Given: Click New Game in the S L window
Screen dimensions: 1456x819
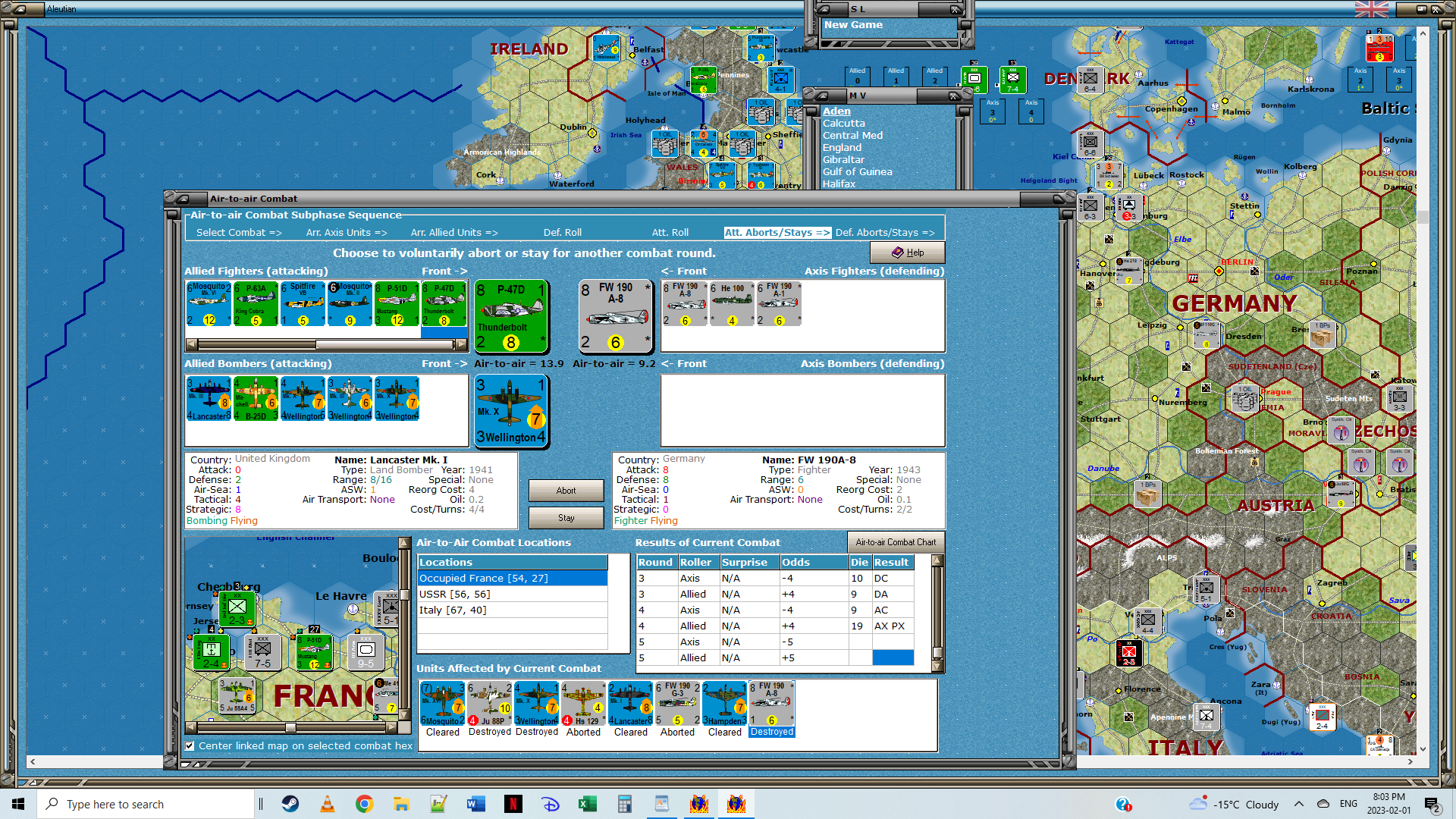Looking at the screenshot, I should point(853,25).
